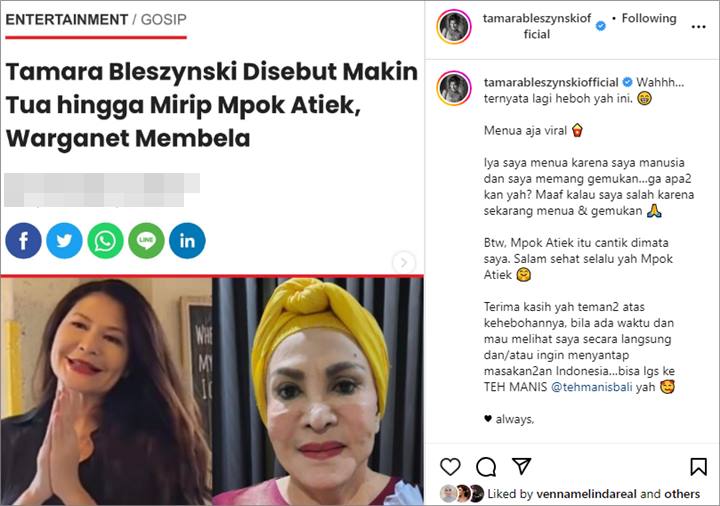This screenshot has width=720, height=506.
Task: Open the ENTERTAINMENT category
Action: 67,20
